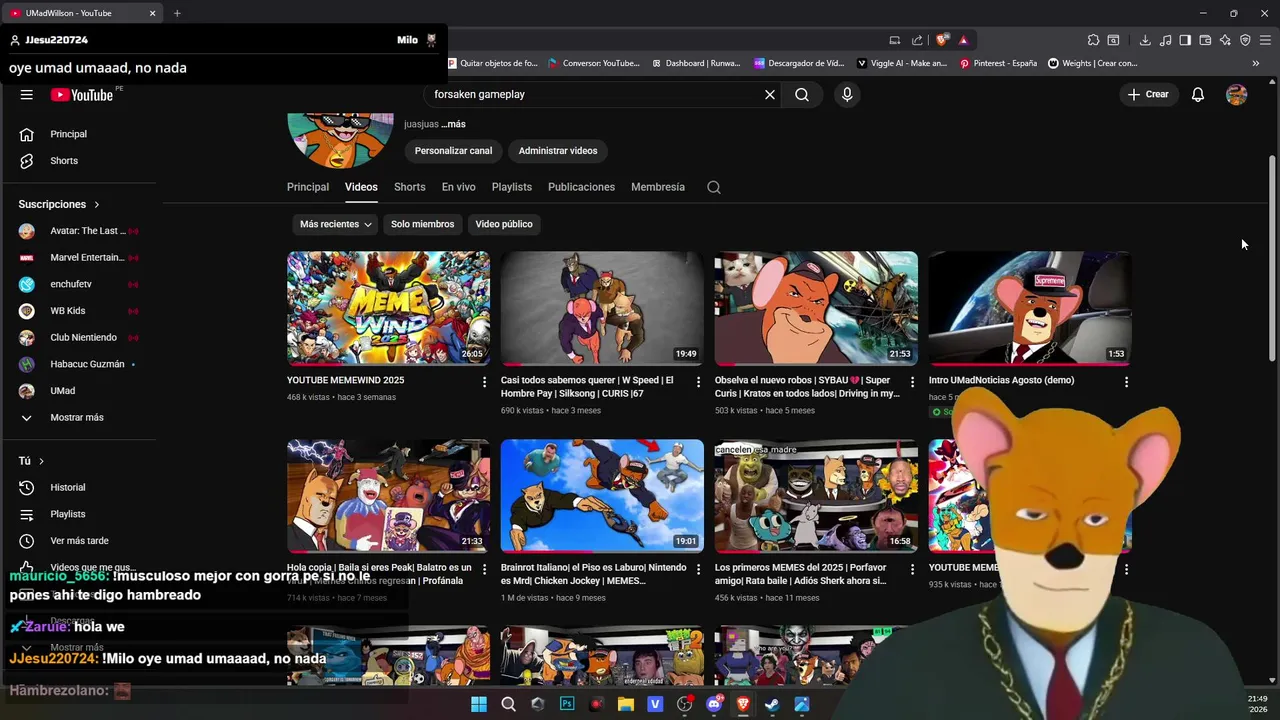The height and width of the screenshot is (720, 1280).
Task: Click Administrar videos button
Action: pos(558,151)
